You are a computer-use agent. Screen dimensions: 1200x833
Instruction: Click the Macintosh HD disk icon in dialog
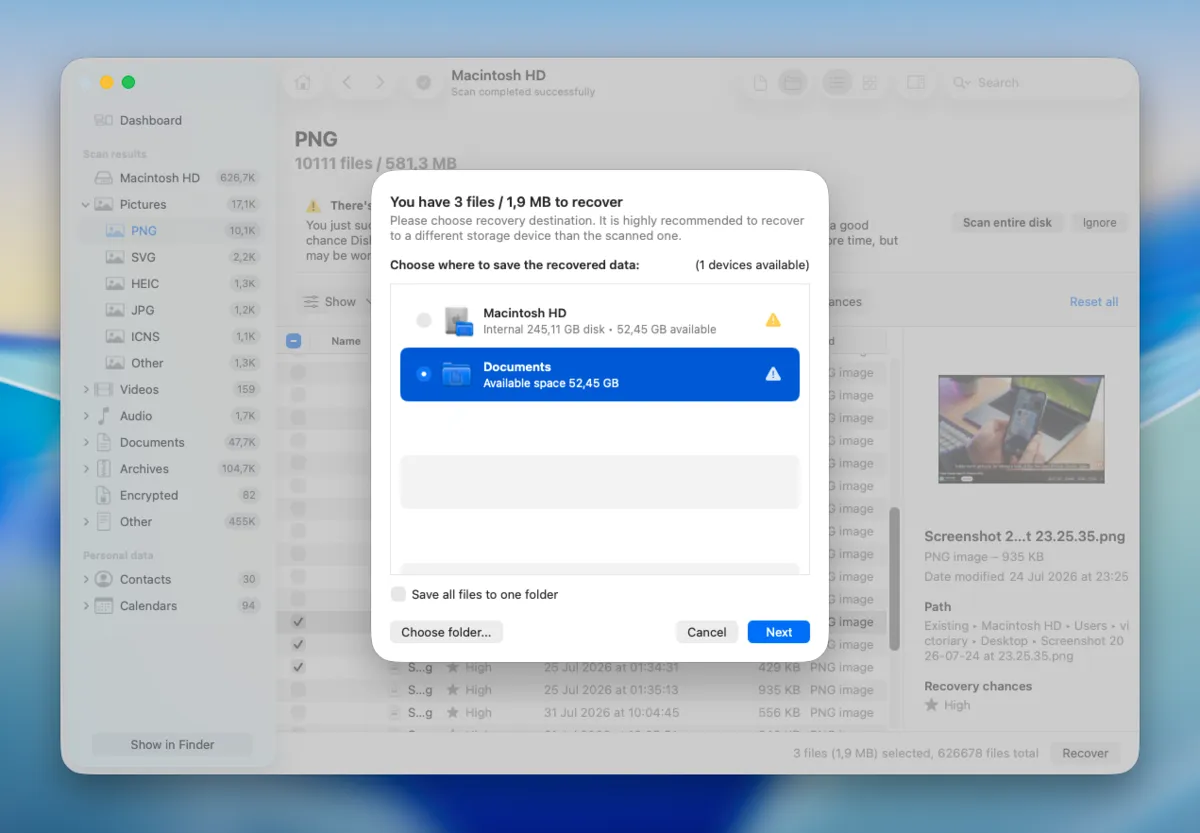click(x=458, y=321)
